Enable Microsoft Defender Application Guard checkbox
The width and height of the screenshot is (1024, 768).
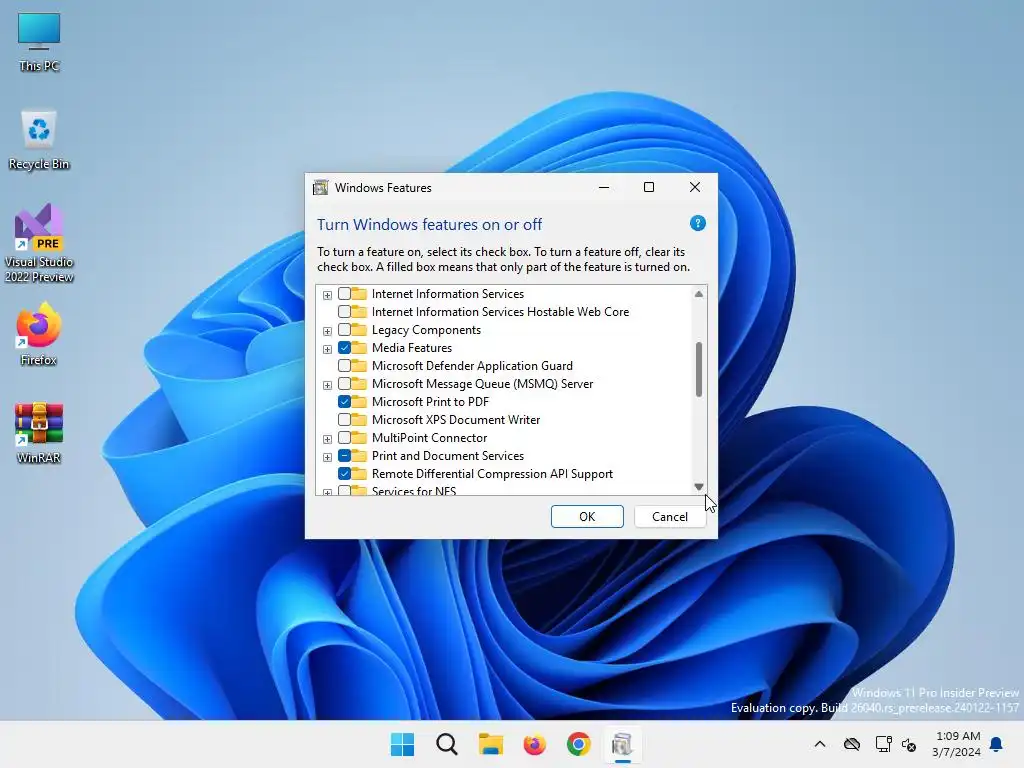(344, 366)
